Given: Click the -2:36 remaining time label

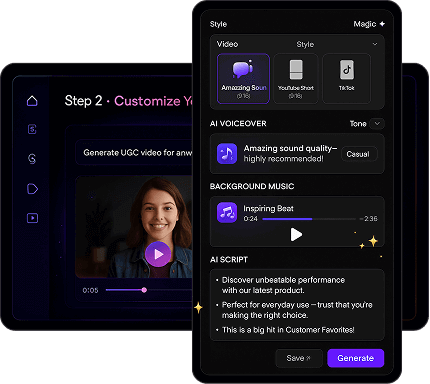Looking at the screenshot, I should (368, 219).
